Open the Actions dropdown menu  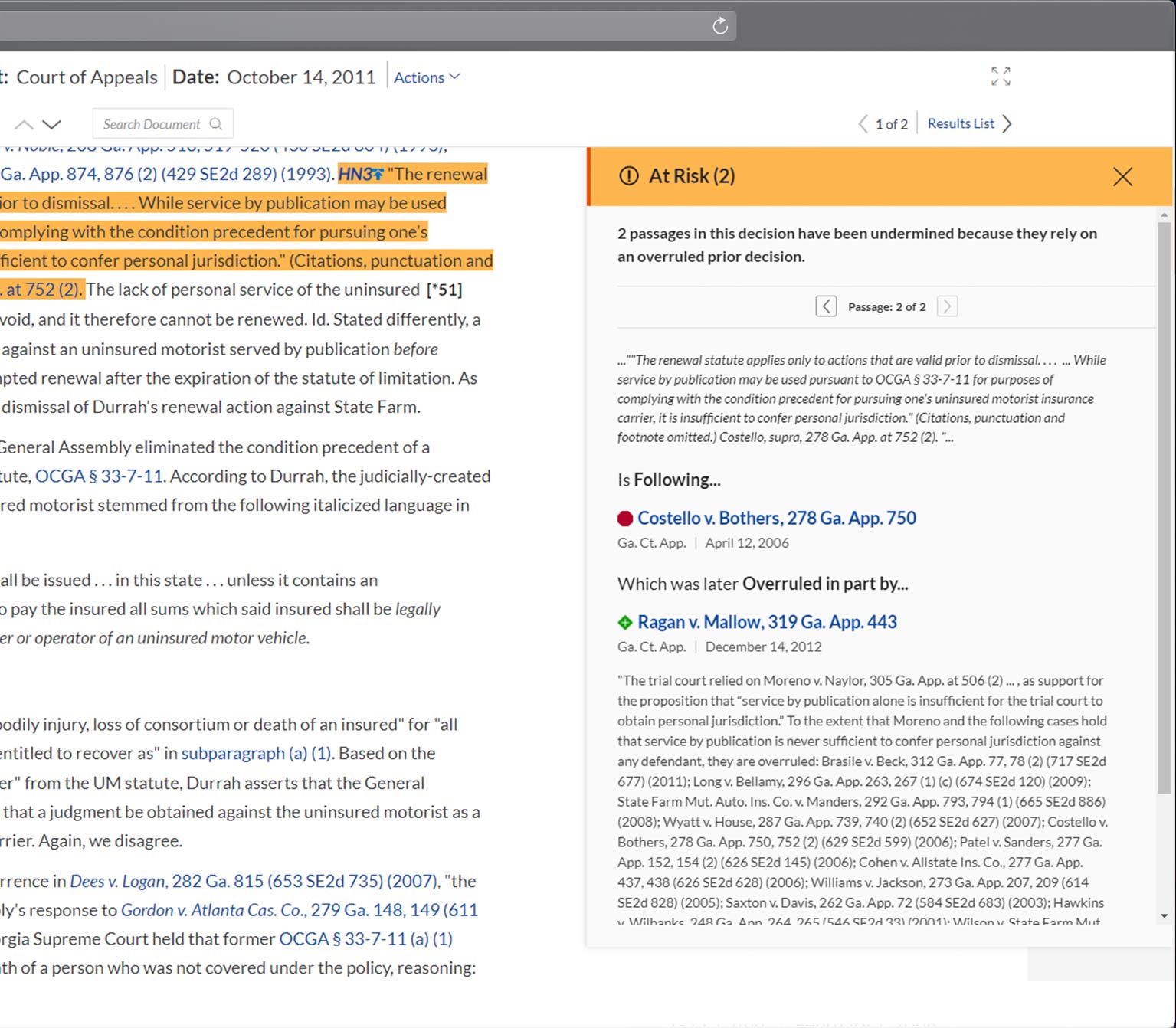click(427, 77)
